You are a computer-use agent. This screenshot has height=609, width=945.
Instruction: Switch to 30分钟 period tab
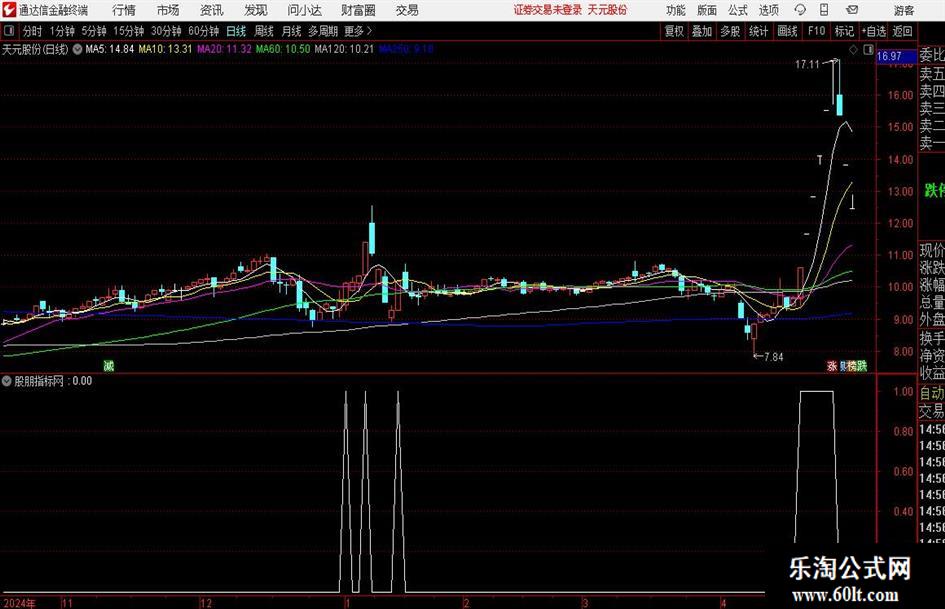click(166, 31)
